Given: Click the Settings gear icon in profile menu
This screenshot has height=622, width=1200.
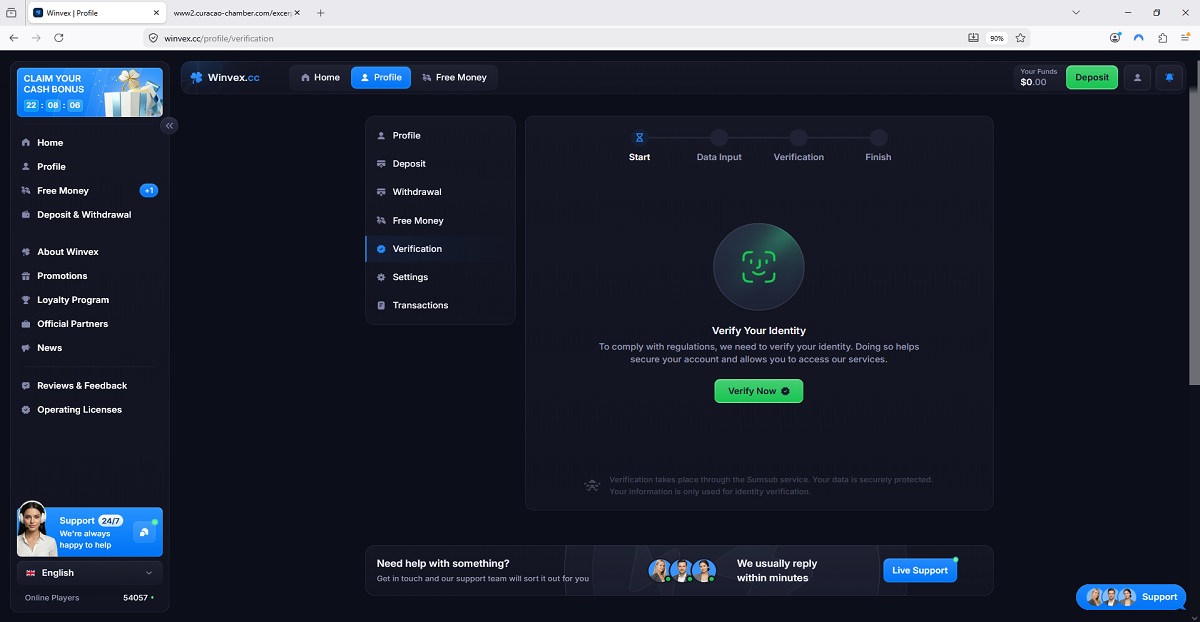Looking at the screenshot, I should 381,277.
